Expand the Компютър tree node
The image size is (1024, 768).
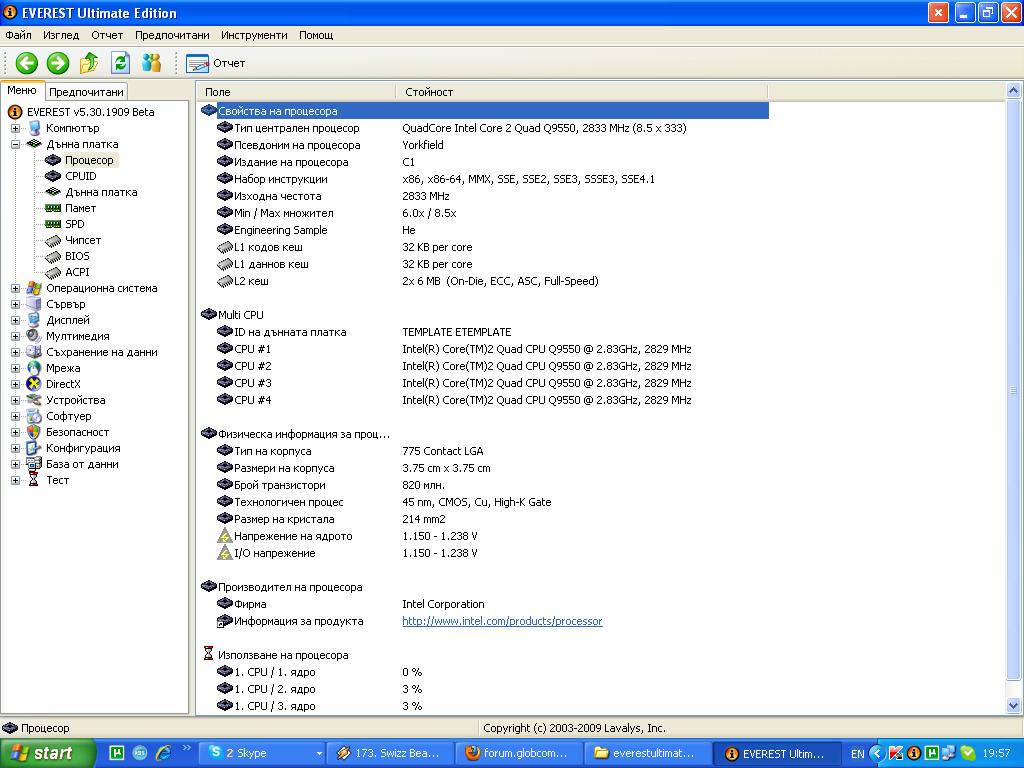tap(15, 128)
